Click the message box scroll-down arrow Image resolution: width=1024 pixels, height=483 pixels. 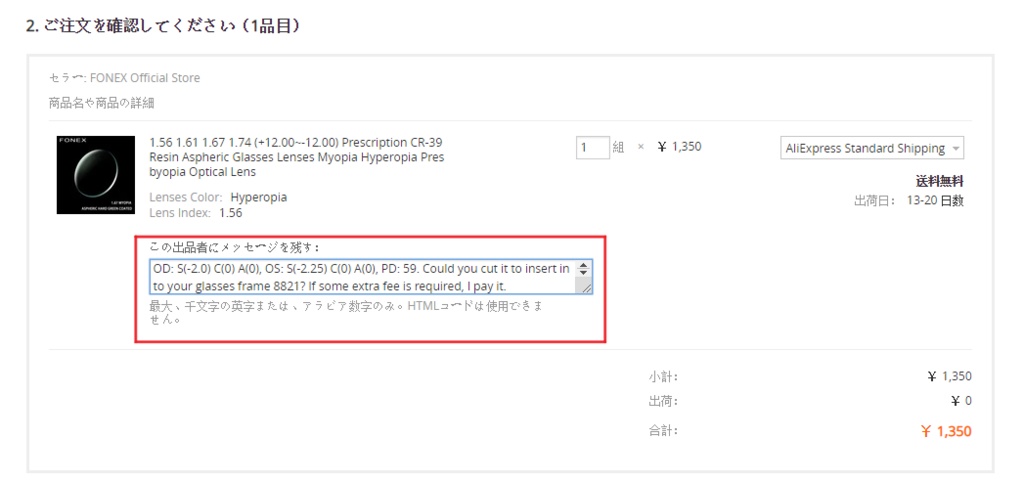(584, 273)
